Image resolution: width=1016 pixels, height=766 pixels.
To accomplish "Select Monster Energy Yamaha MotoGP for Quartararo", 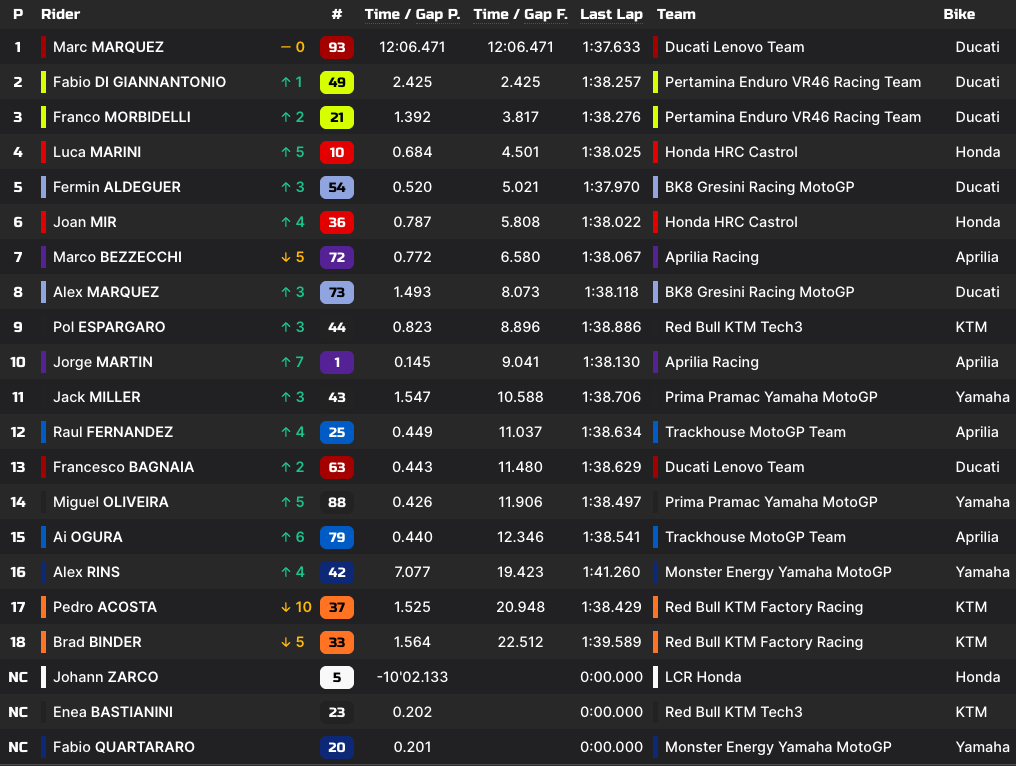I will 778,747.
